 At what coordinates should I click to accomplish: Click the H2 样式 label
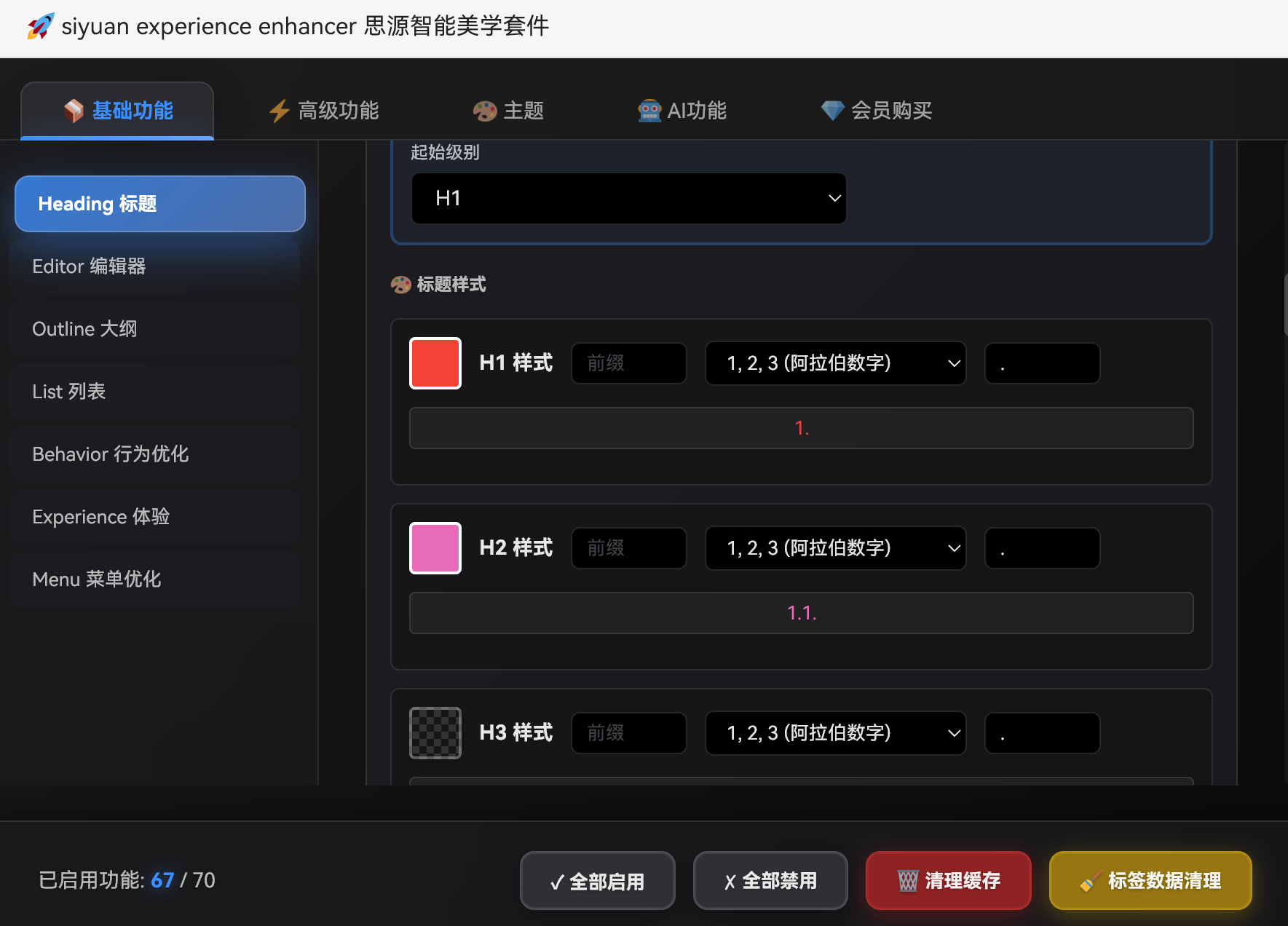click(x=516, y=548)
